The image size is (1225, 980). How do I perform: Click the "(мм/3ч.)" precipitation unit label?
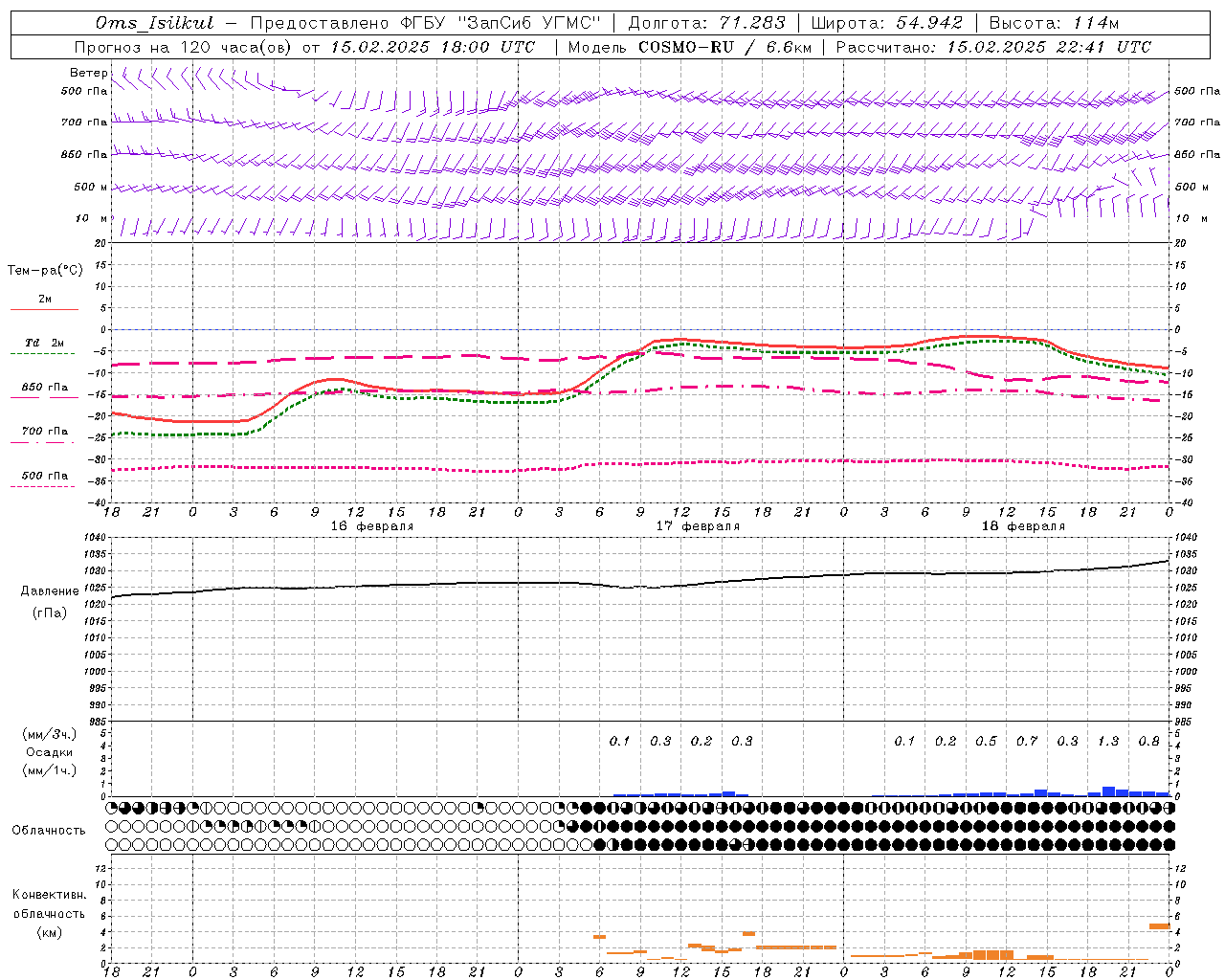[x=50, y=734]
